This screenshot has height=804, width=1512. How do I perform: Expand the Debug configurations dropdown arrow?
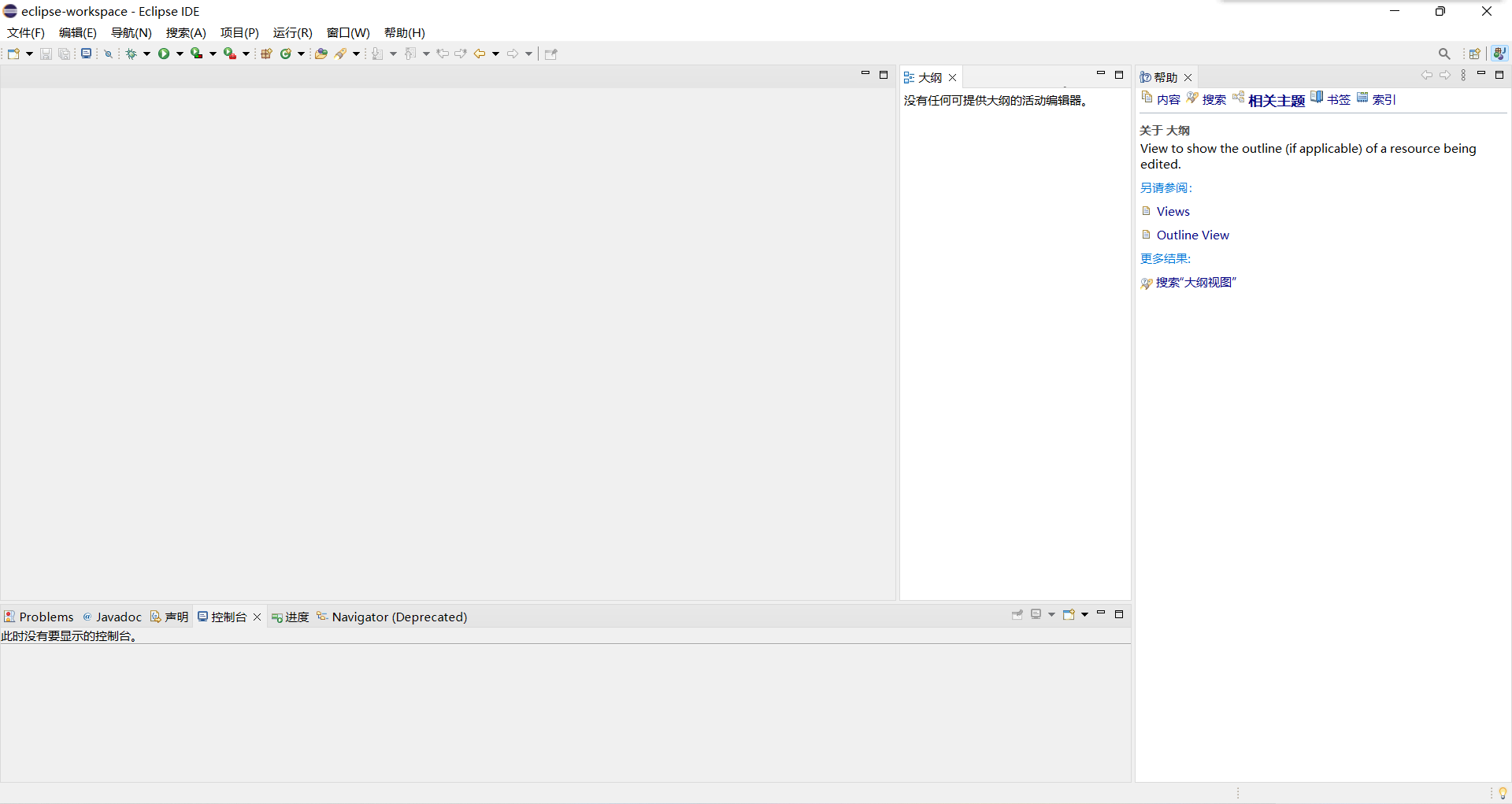(147, 54)
